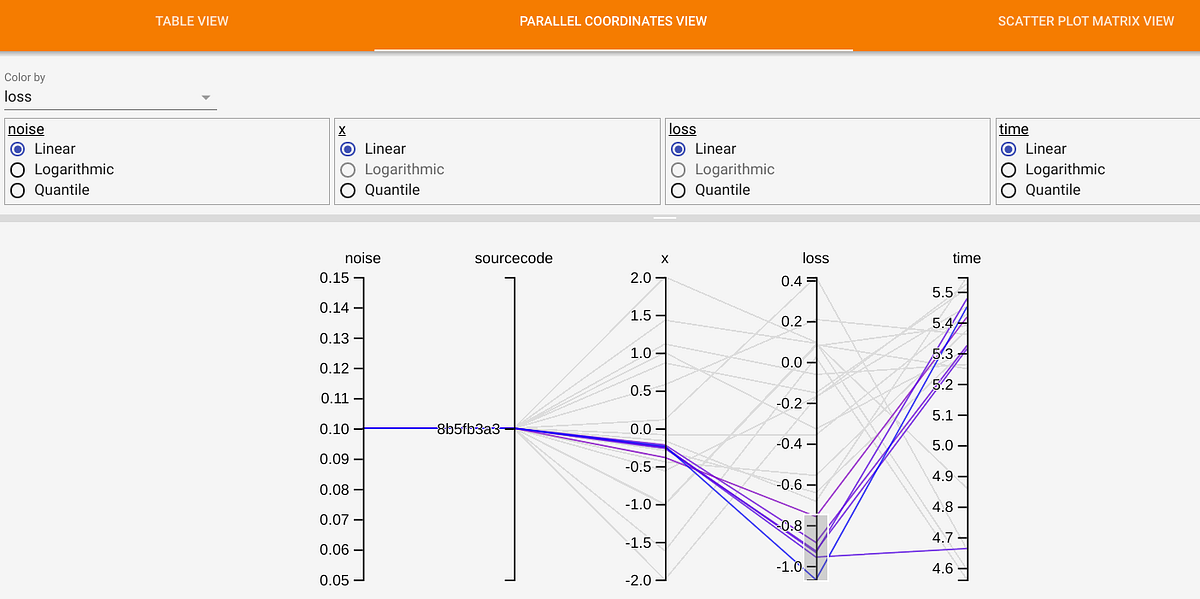Select Logarithmic scale for the noise axis

17,169
